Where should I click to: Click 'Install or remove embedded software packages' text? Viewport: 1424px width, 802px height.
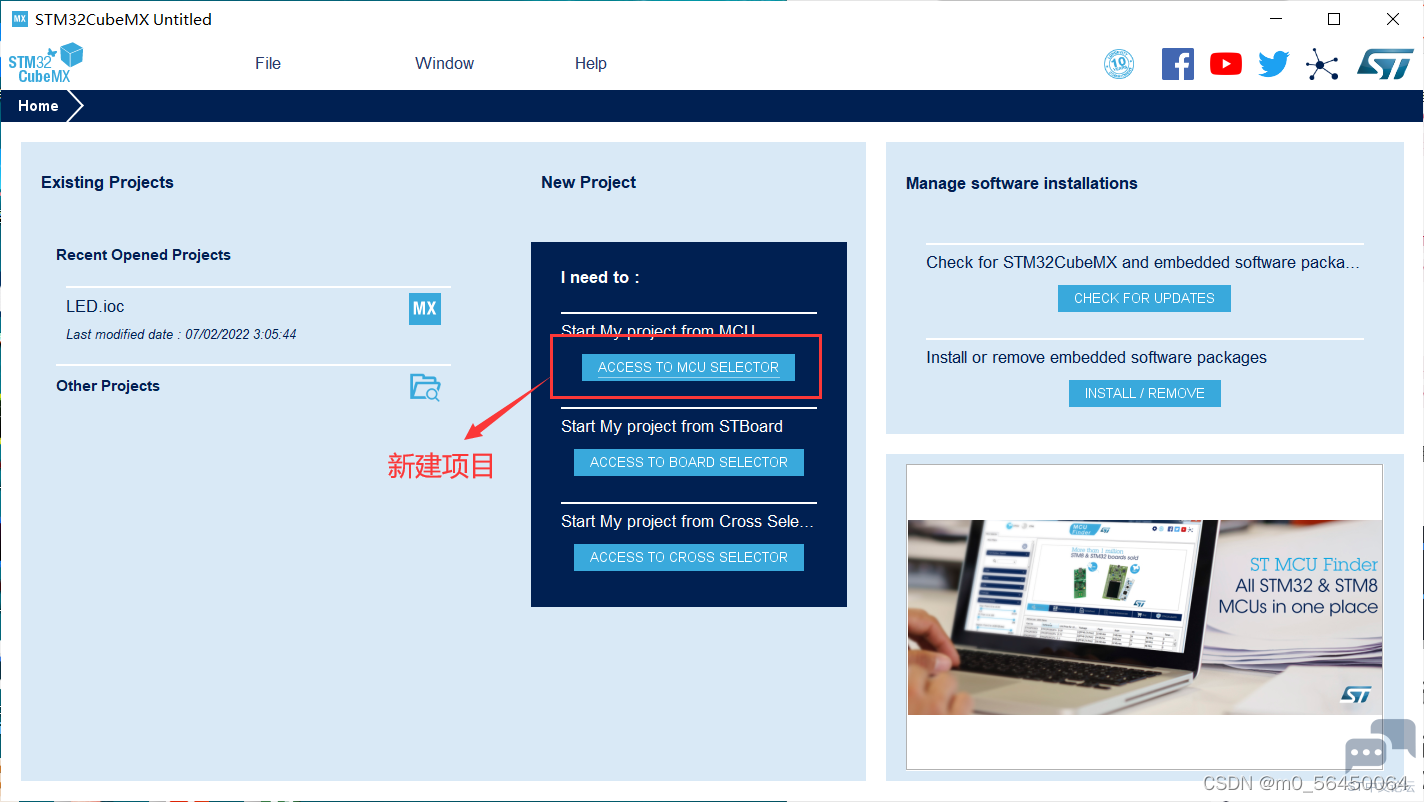coord(1096,357)
